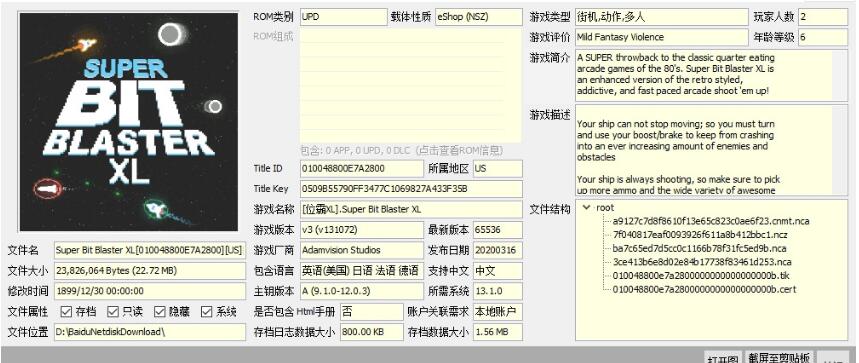Toggle the 系统 file attribute checkbox
The width and height of the screenshot is (859, 363).
[207, 312]
